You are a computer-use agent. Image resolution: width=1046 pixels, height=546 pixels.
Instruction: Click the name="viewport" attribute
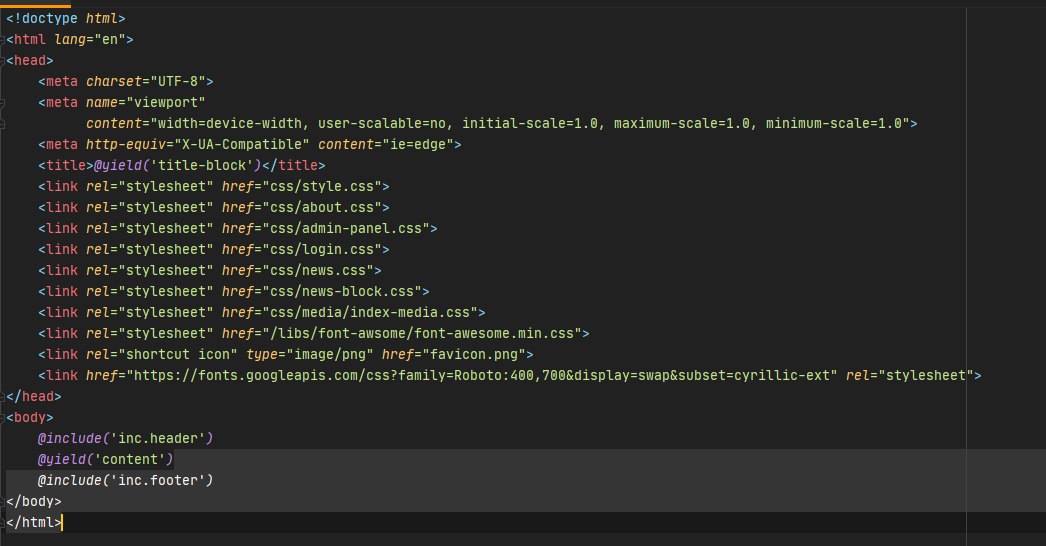(145, 102)
